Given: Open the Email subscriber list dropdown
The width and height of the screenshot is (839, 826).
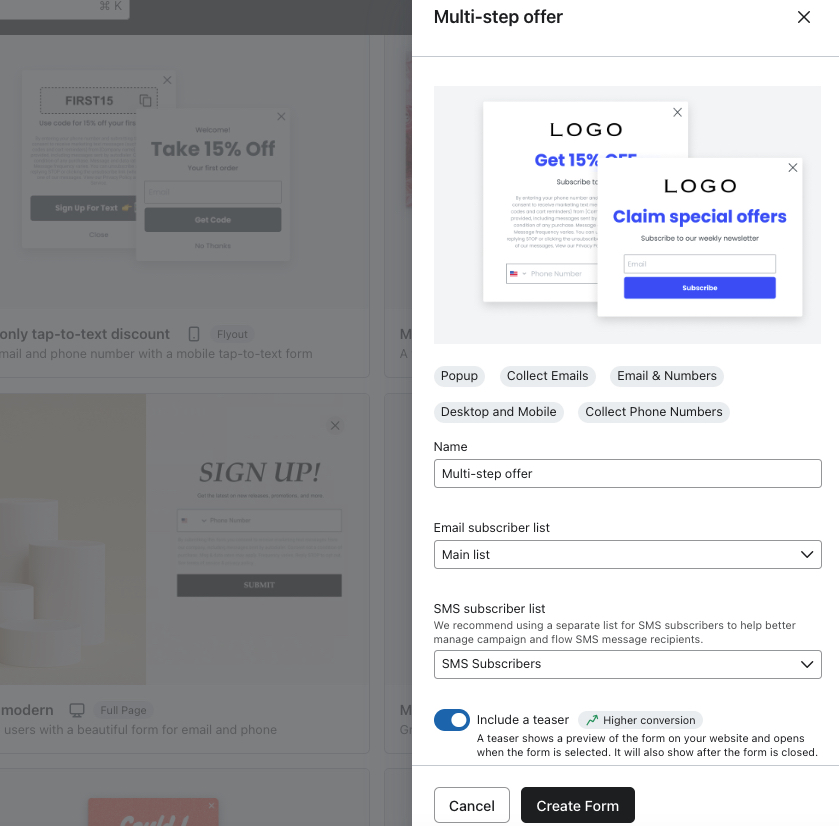Looking at the screenshot, I should (x=627, y=554).
